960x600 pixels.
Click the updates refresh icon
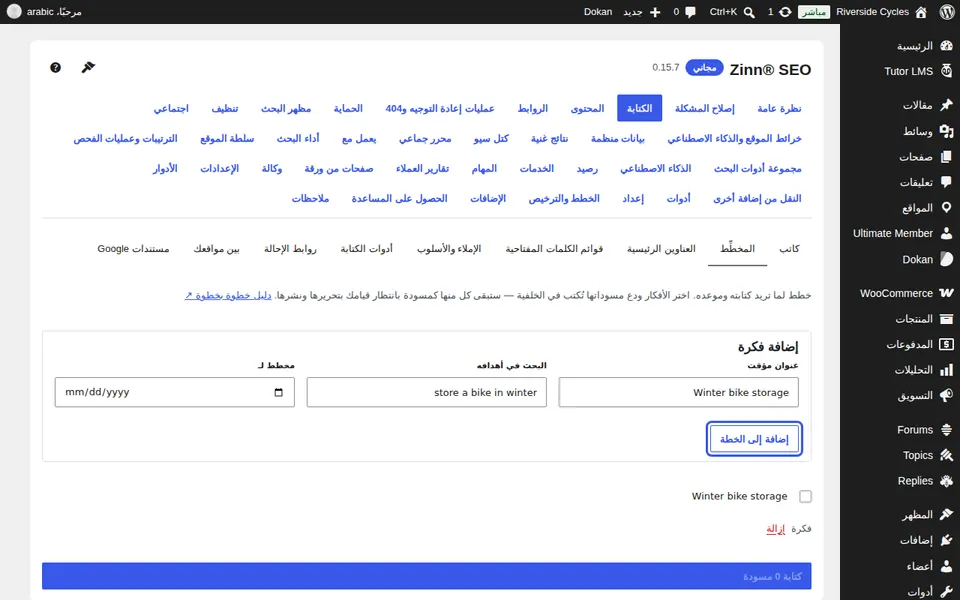[786, 12]
